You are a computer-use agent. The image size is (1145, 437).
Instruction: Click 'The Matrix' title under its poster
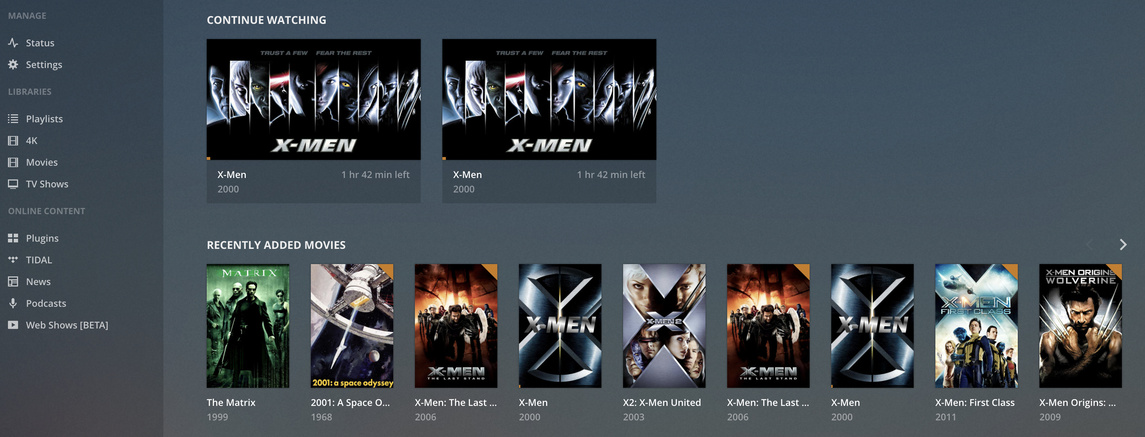point(231,403)
